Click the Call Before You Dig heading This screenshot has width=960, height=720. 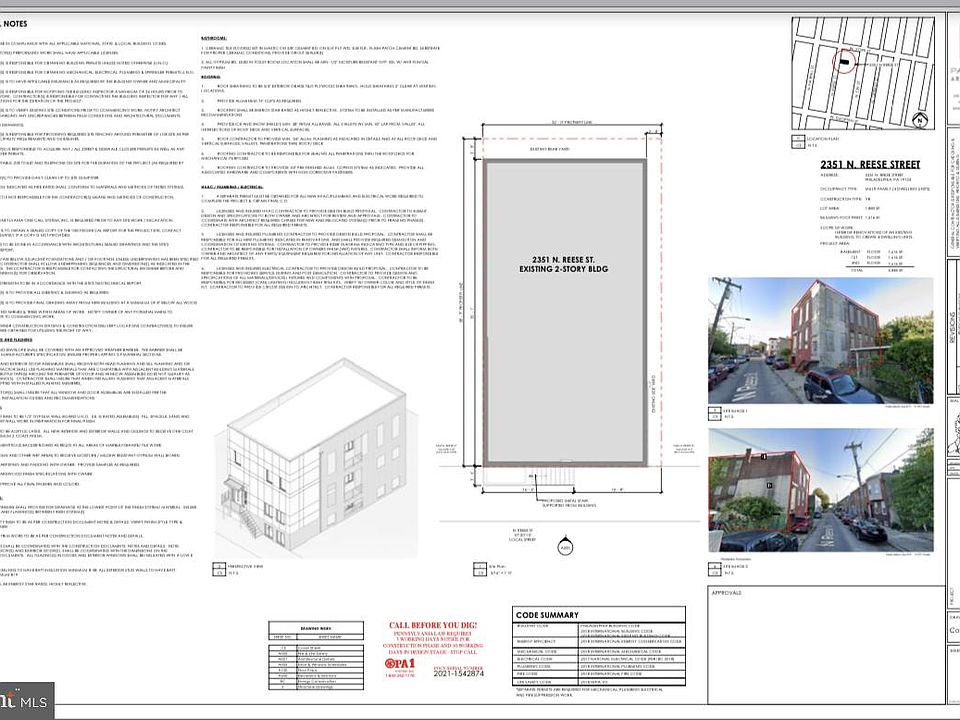click(433, 626)
